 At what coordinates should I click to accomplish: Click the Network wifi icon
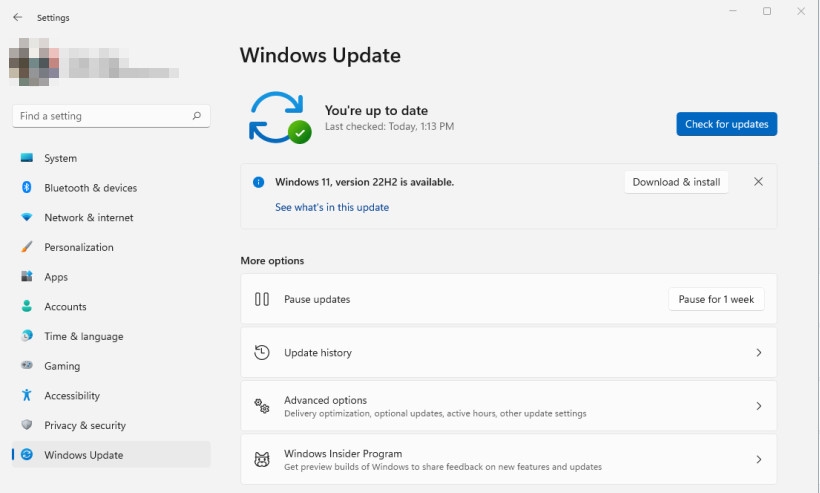coord(27,217)
